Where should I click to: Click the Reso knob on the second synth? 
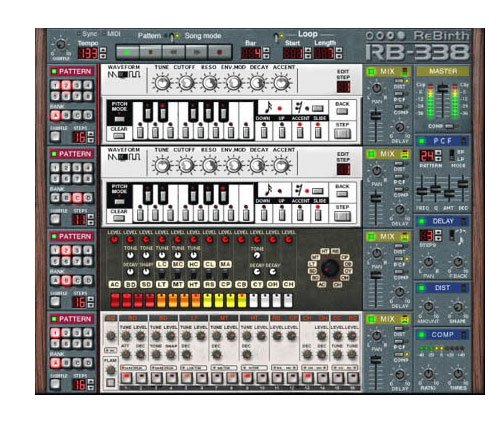210,165
